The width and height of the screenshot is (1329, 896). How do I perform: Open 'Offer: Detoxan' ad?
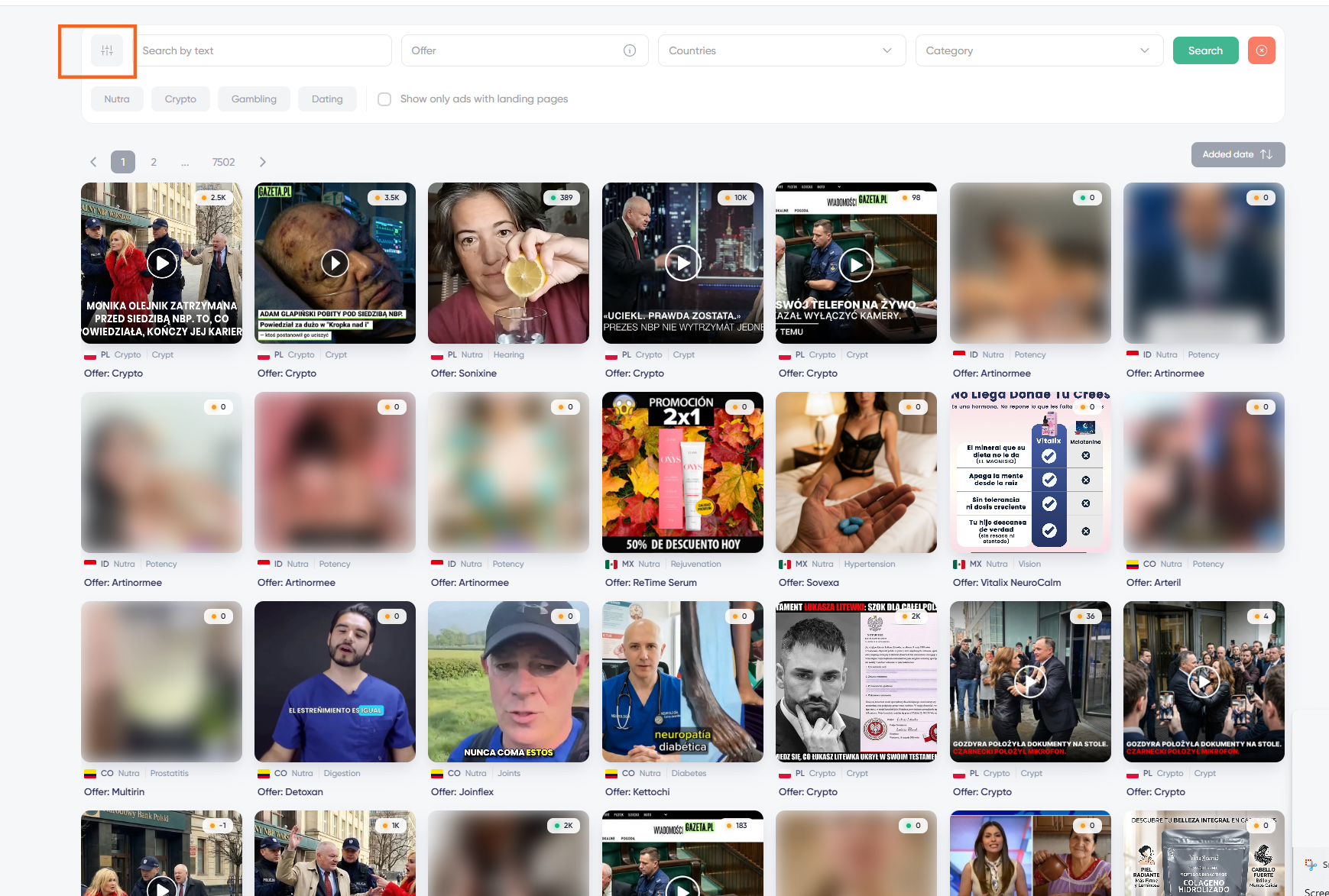coord(290,792)
